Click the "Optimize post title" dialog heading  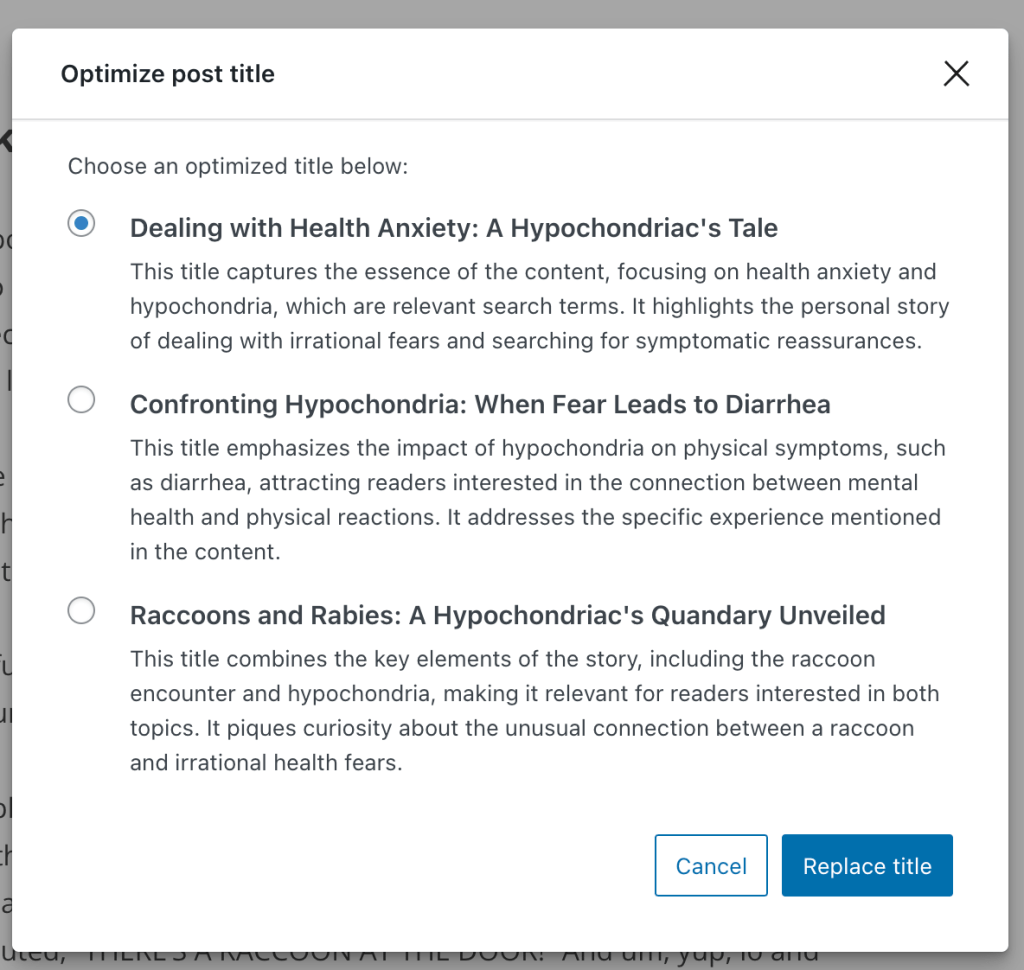[168, 74]
